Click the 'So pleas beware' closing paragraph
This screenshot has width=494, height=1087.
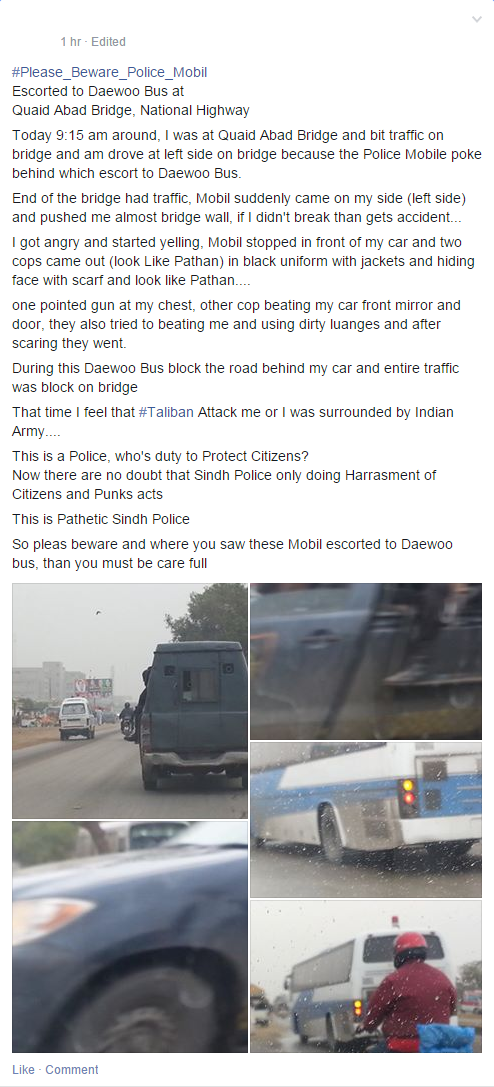tap(232, 553)
